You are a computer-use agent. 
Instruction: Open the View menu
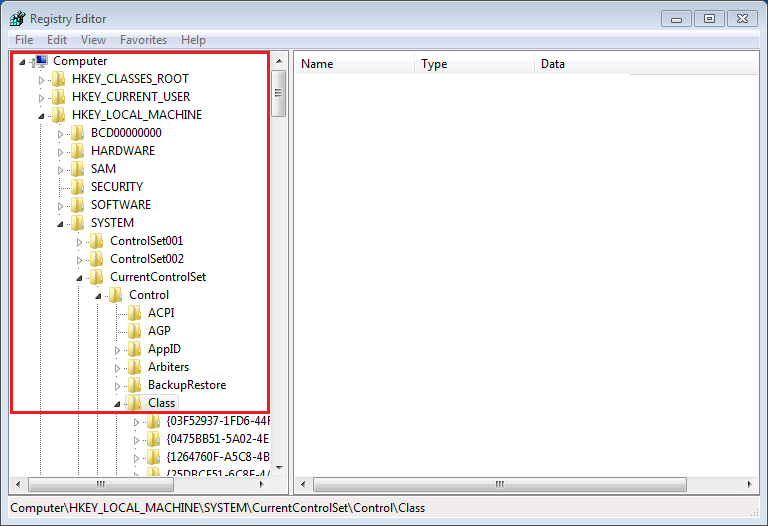coord(93,40)
